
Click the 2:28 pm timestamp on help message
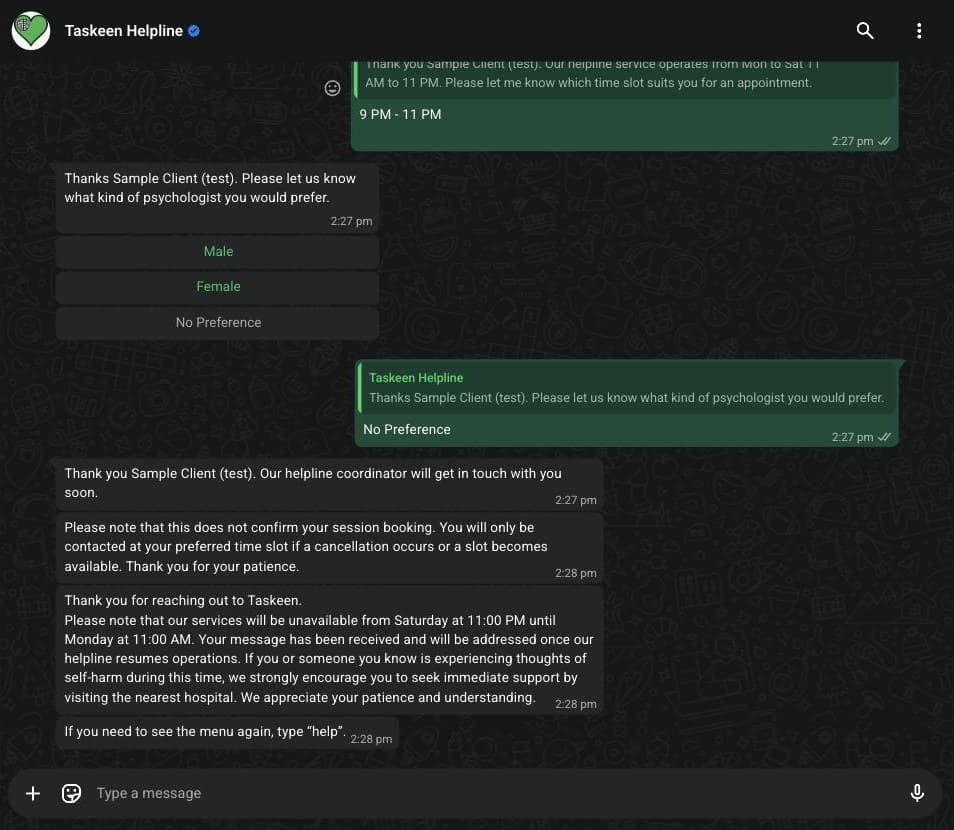[x=371, y=739]
